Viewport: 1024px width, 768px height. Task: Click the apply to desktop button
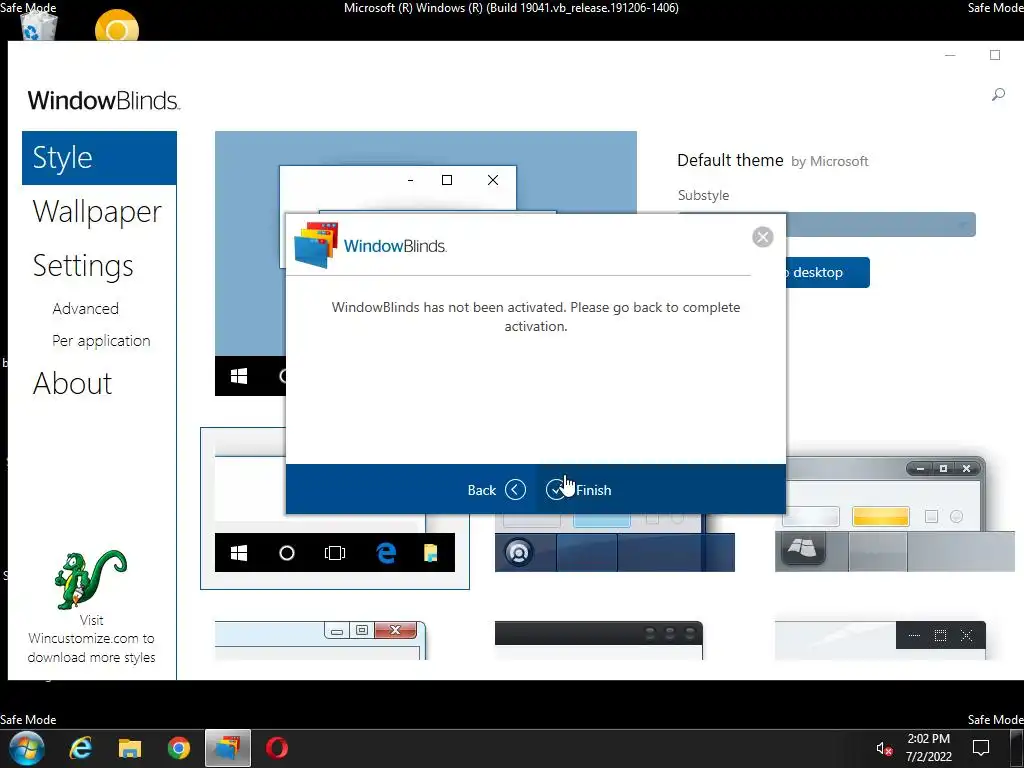[x=827, y=272]
